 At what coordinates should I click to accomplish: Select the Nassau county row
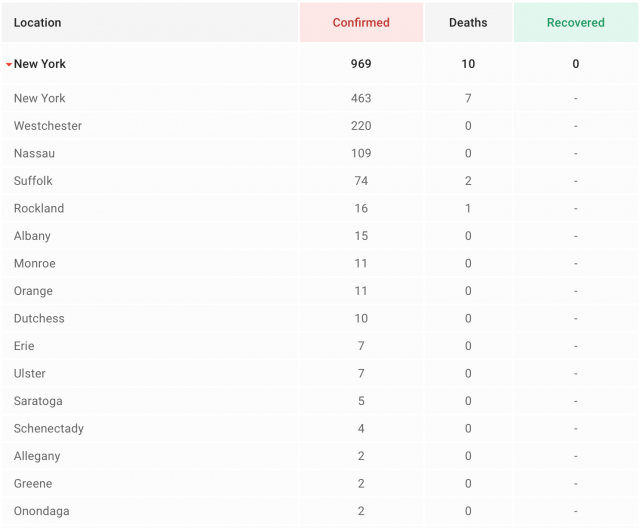tap(34, 154)
